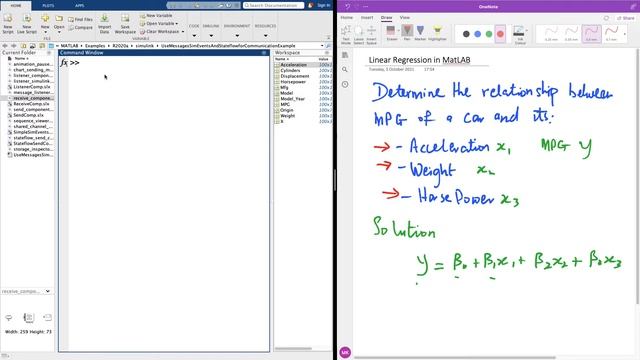The width and height of the screenshot is (640, 360).
Task: Pick the blue ink color
Action: tap(478, 34)
